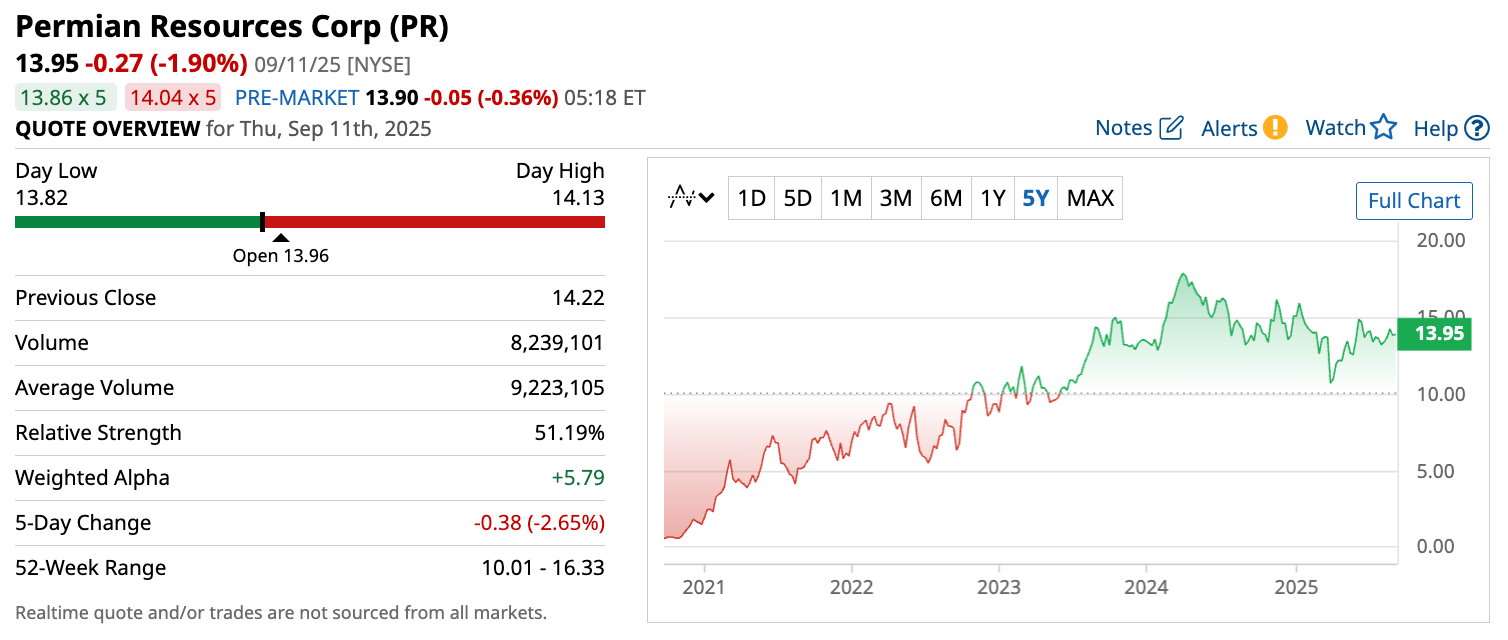
Task: Click the Help question mark icon
Action: tap(1477, 128)
